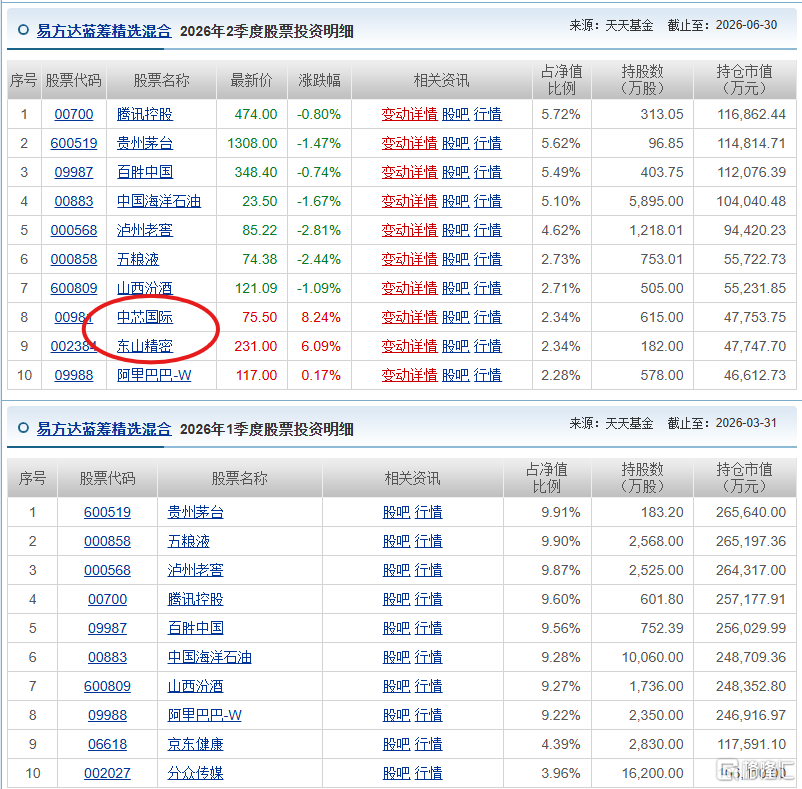Open 分众传媒 stock name link
802x789 pixels.
point(195,774)
